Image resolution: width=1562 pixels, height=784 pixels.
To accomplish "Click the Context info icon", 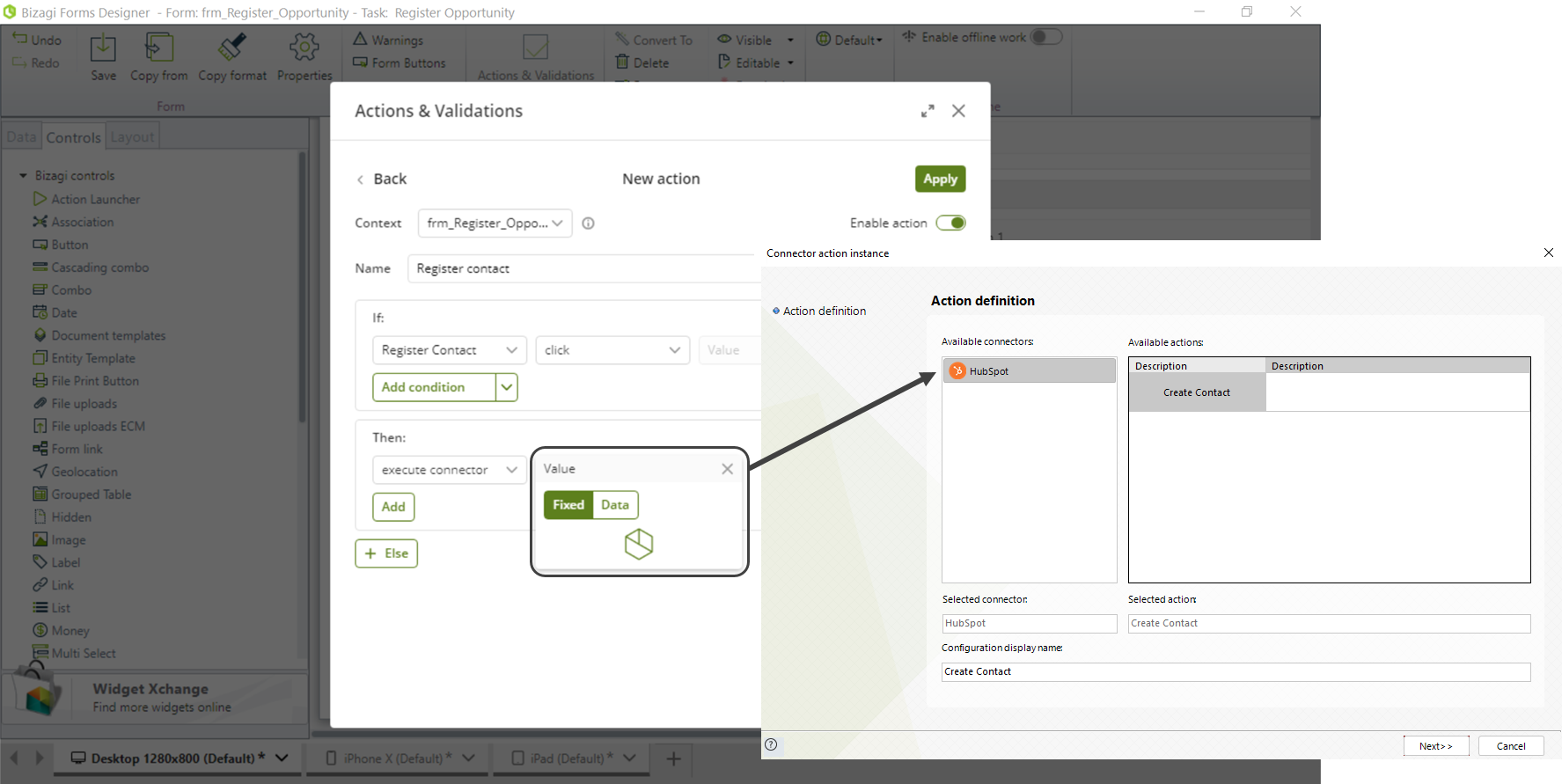I will [589, 223].
